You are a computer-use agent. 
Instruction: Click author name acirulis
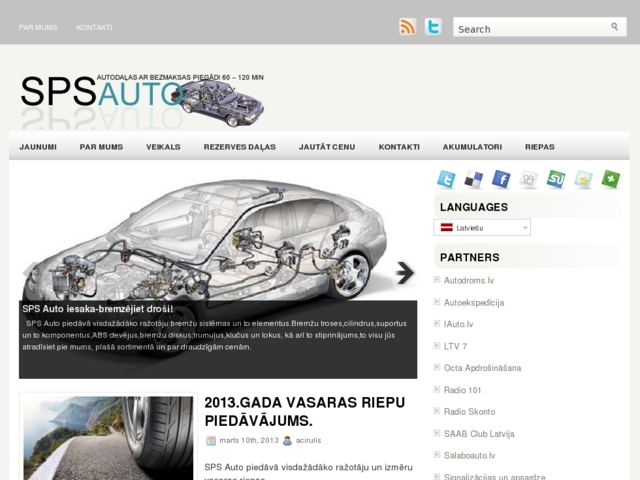[309, 441]
